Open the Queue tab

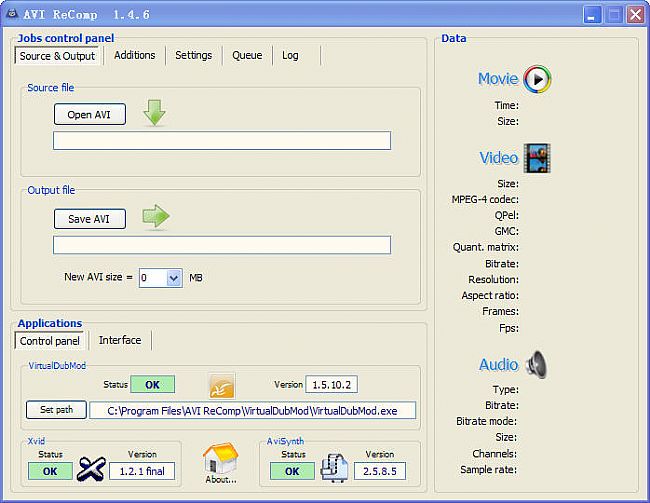pos(247,55)
